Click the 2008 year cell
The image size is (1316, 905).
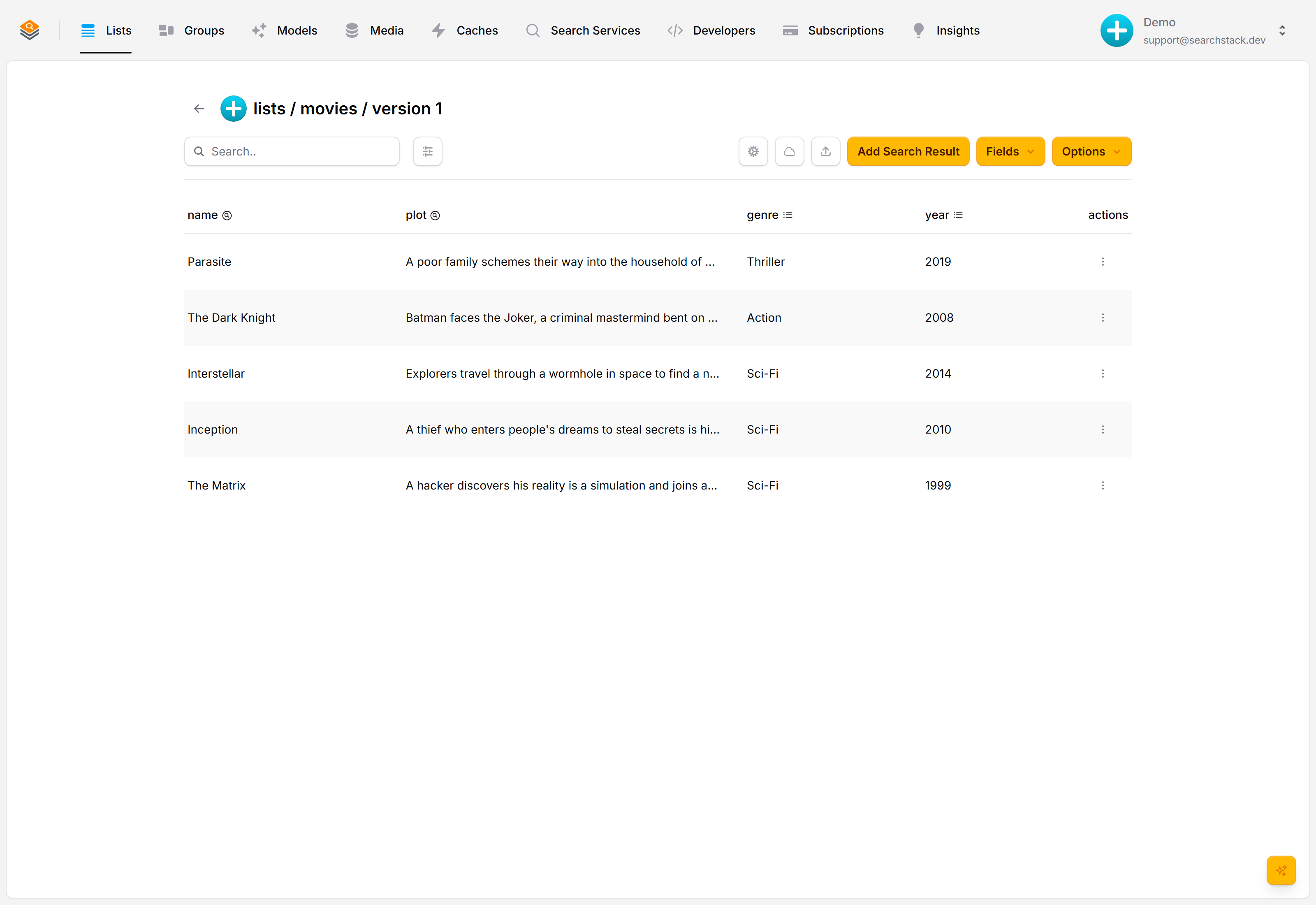[x=939, y=318]
